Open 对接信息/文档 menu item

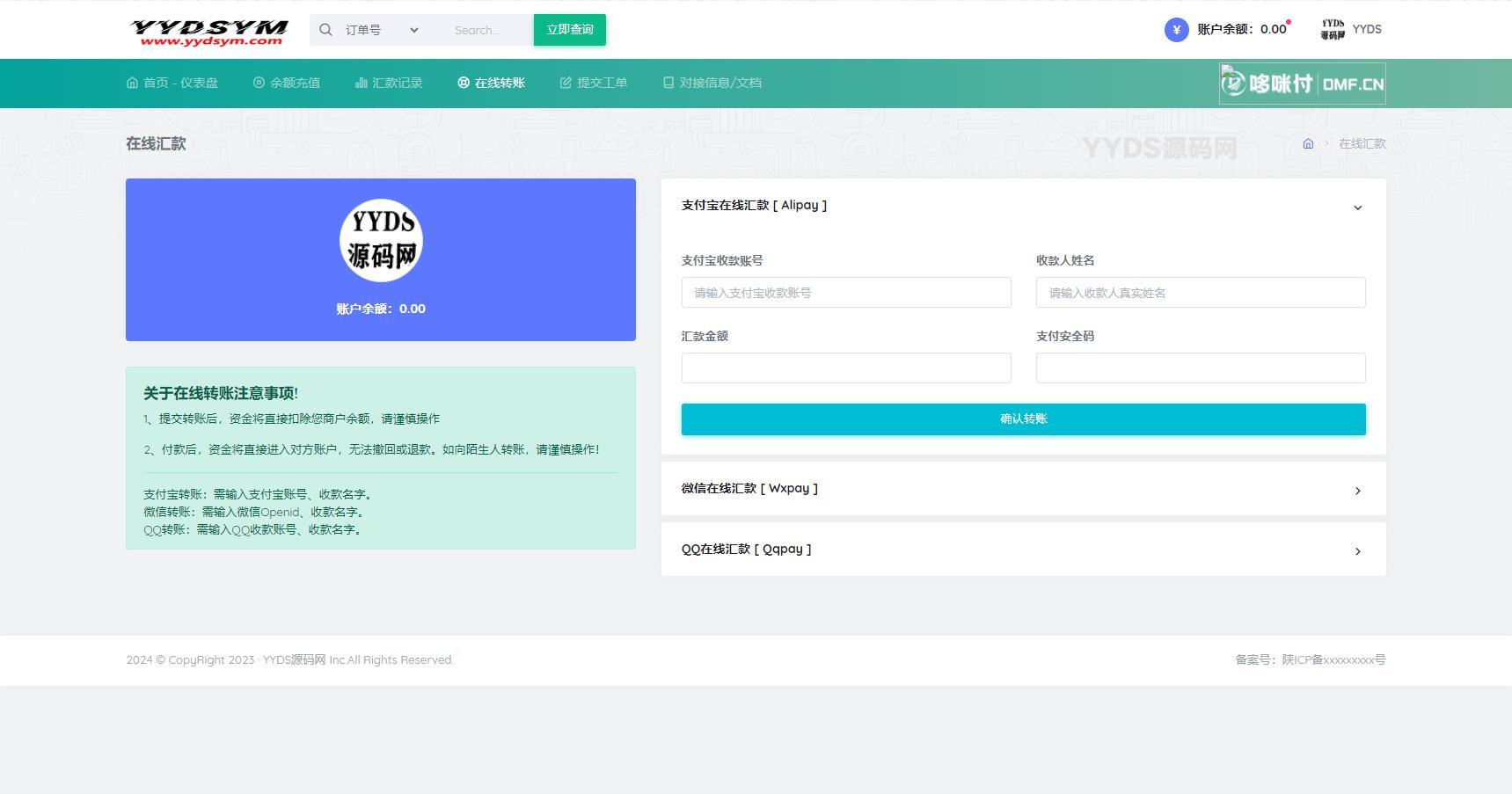712,83
